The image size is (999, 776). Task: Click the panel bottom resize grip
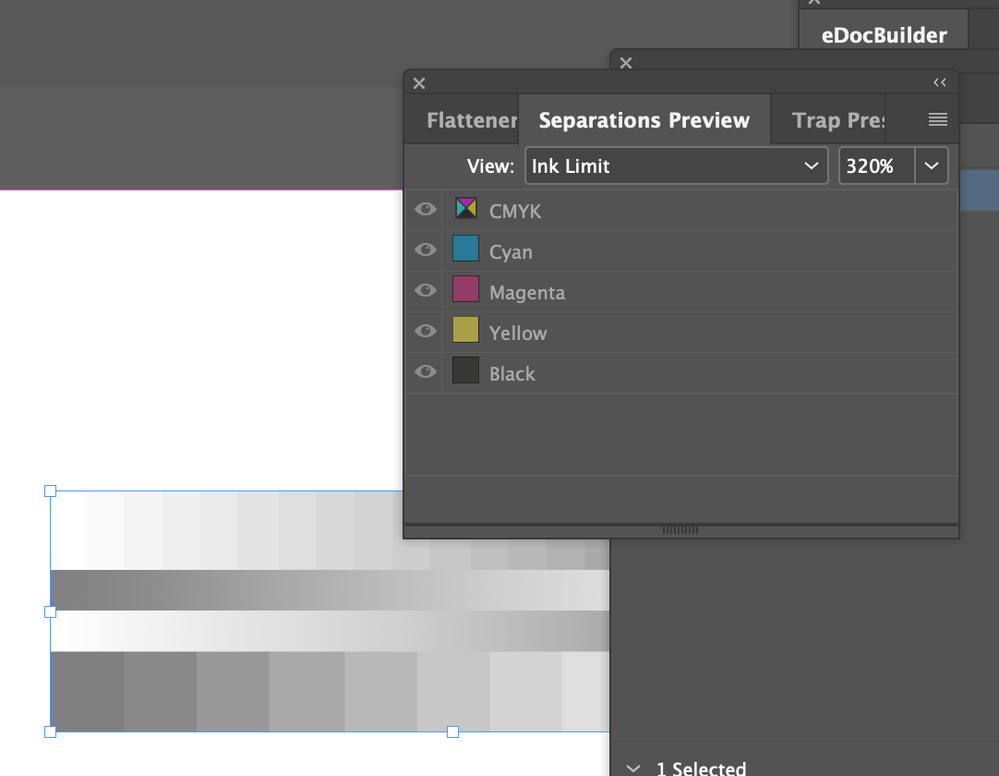click(x=680, y=530)
